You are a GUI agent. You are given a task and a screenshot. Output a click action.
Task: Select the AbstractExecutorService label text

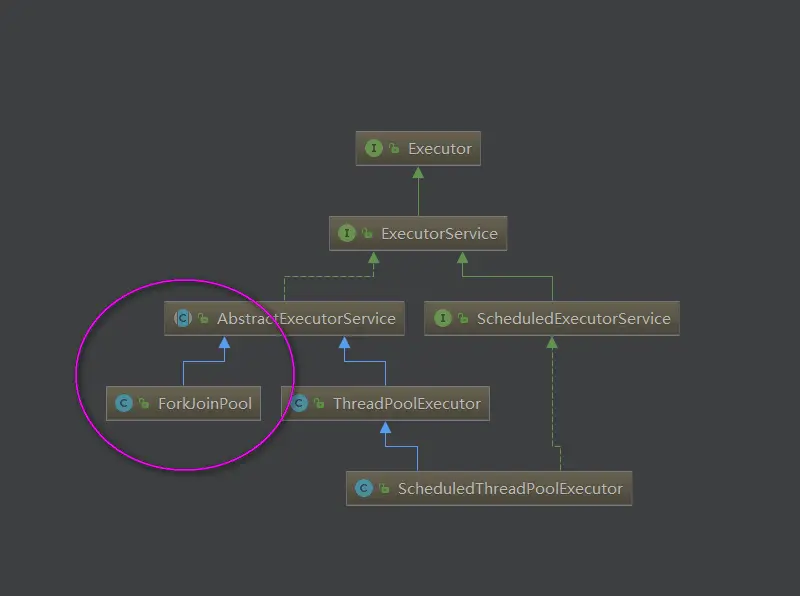[306, 318]
